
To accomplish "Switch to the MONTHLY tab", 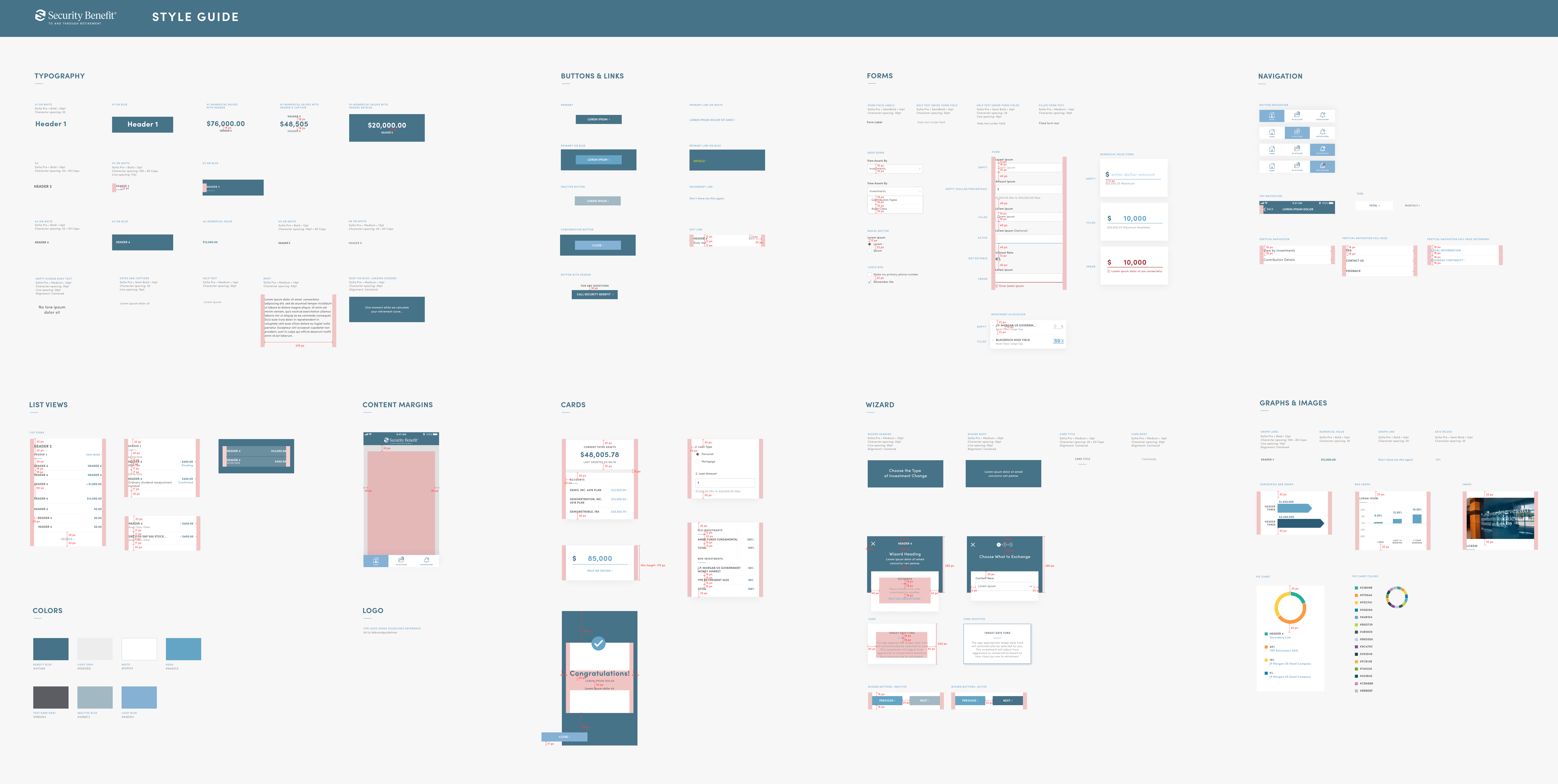I will click(1412, 206).
